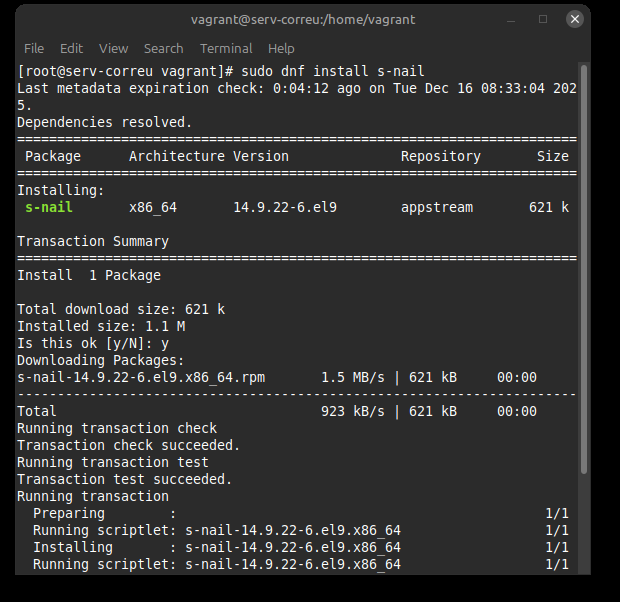The image size is (620, 602).
Task: Open the Help menu
Action: 281,48
